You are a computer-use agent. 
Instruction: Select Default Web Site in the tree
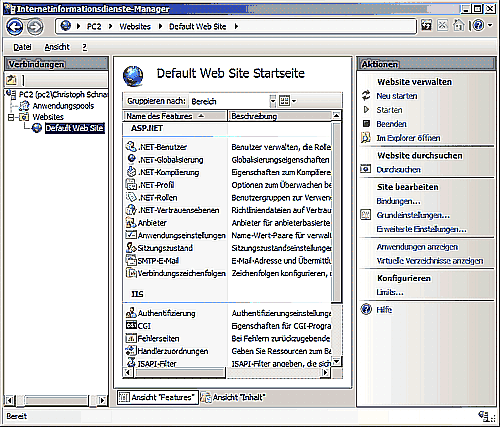click(75, 128)
